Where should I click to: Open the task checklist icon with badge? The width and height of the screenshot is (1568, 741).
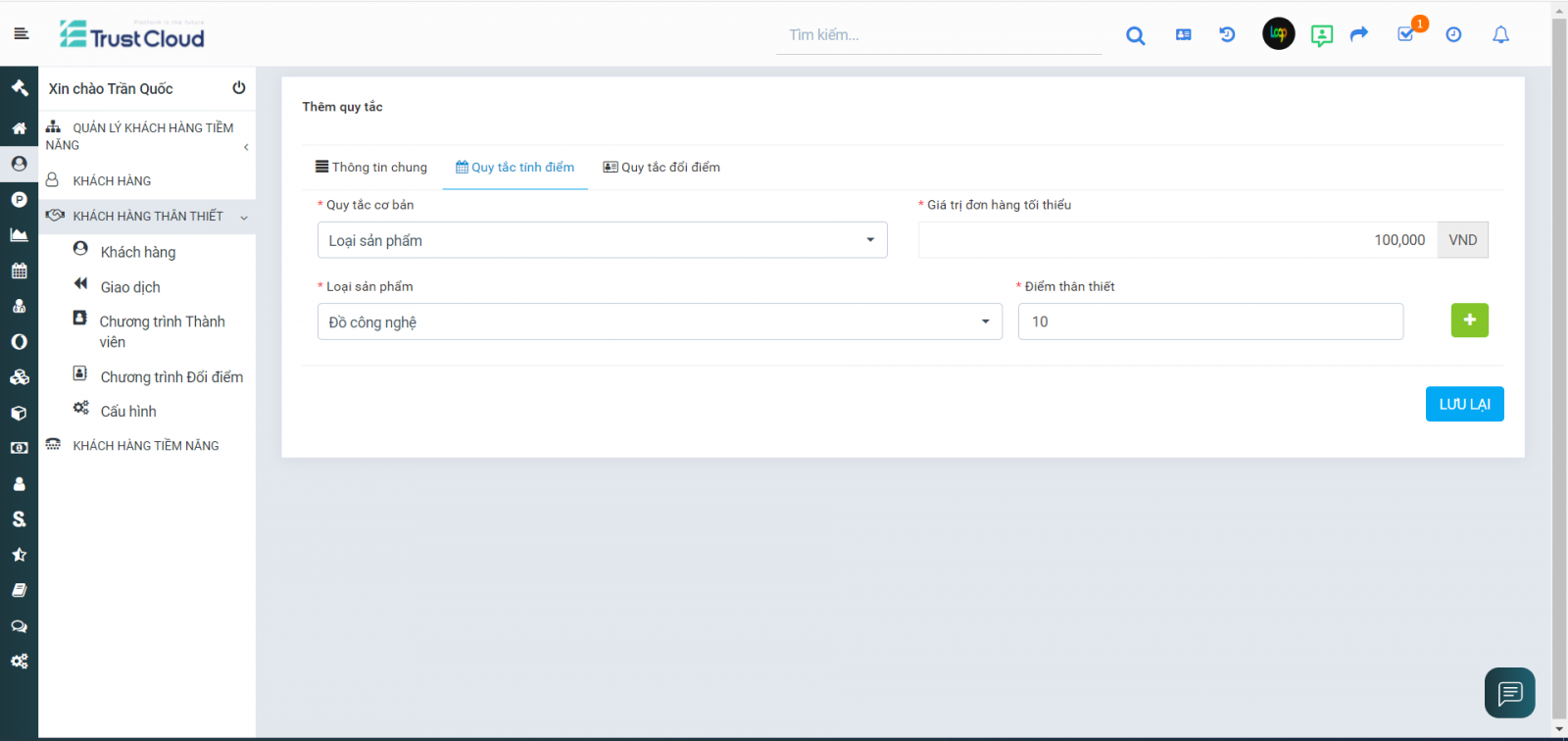(x=1406, y=34)
